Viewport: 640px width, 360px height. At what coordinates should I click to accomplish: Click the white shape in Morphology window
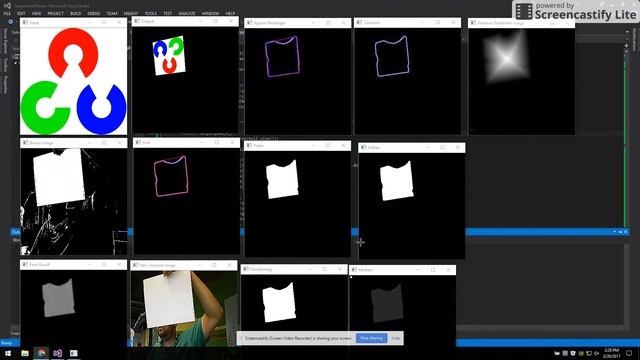point(279,302)
